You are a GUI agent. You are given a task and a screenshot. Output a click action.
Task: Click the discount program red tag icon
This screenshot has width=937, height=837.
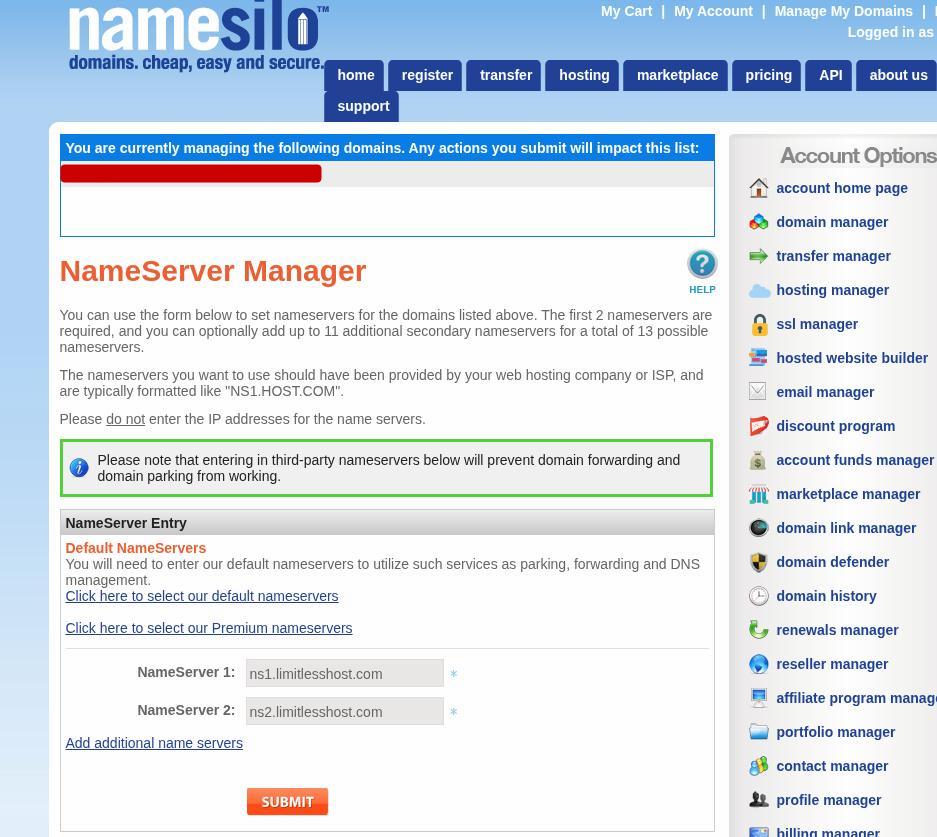758,426
